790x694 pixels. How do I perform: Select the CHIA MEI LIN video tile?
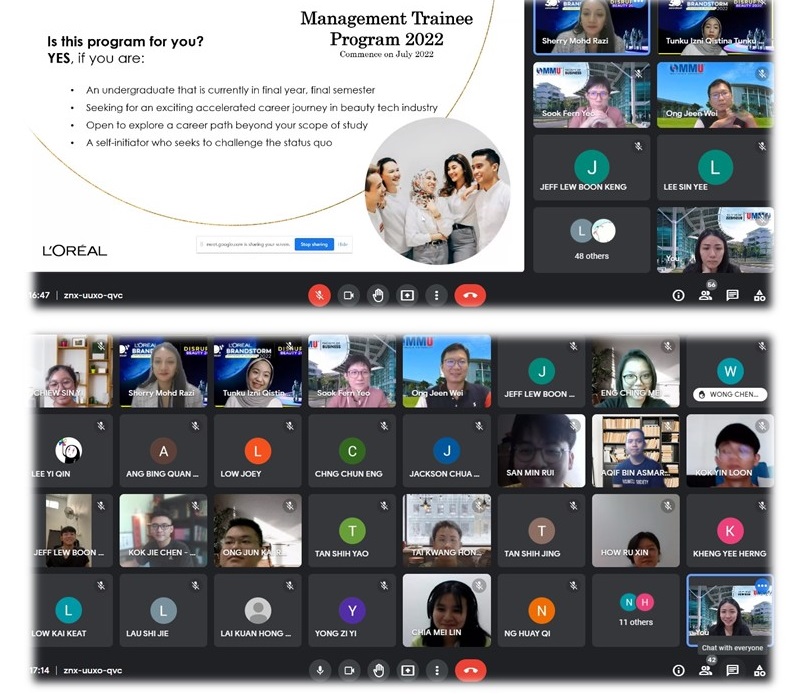click(447, 610)
